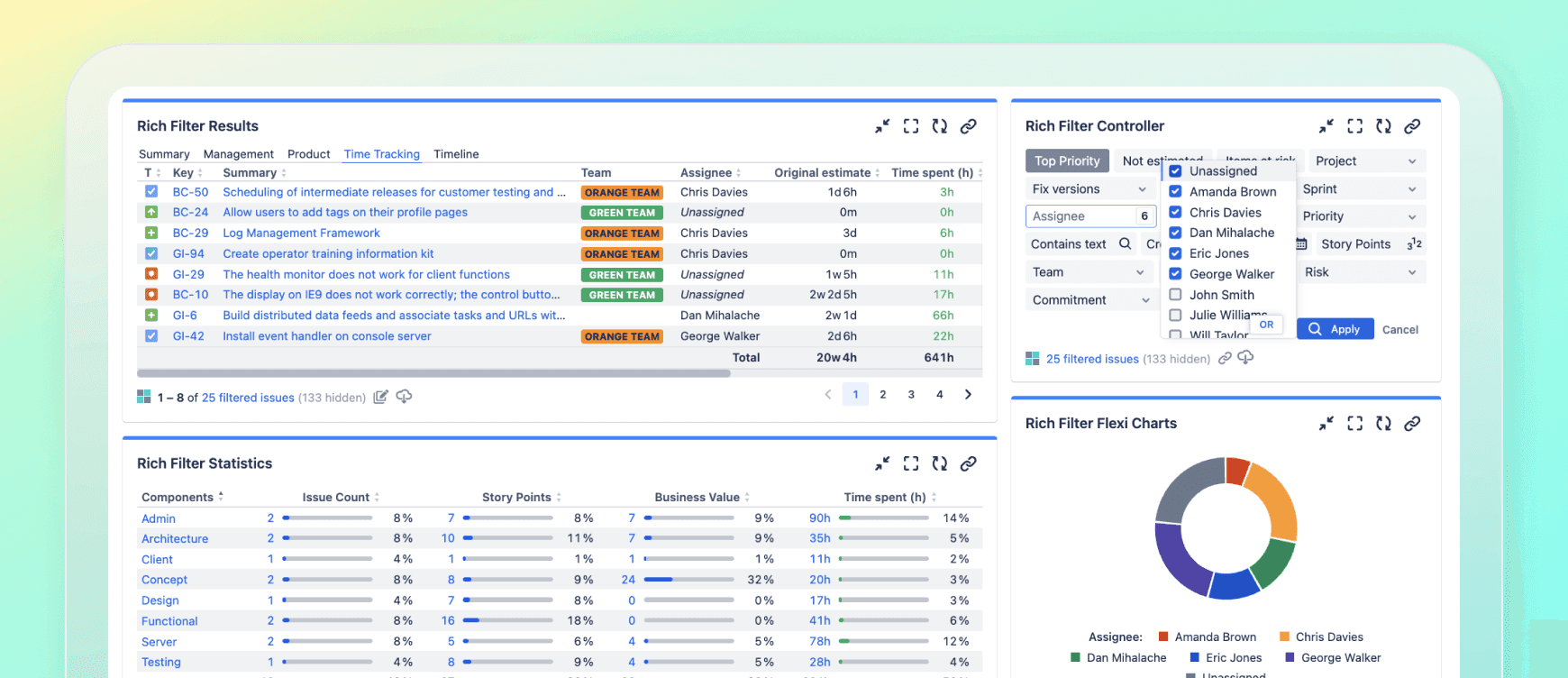Image resolution: width=1568 pixels, height=678 pixels.
Task: Open issue key BC-50
Action: (190, 192)
